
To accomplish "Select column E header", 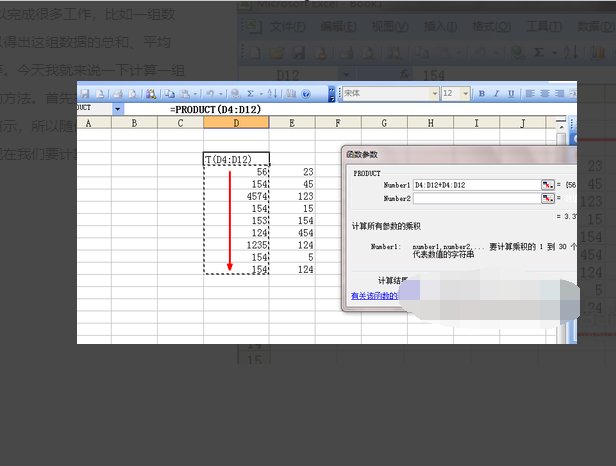I will [x=292, y=123].
